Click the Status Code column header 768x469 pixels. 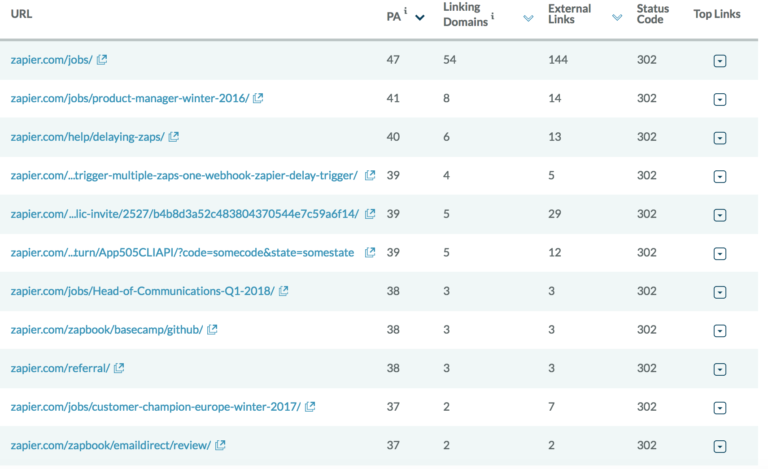pyautogui.click(x=652, y=14)
